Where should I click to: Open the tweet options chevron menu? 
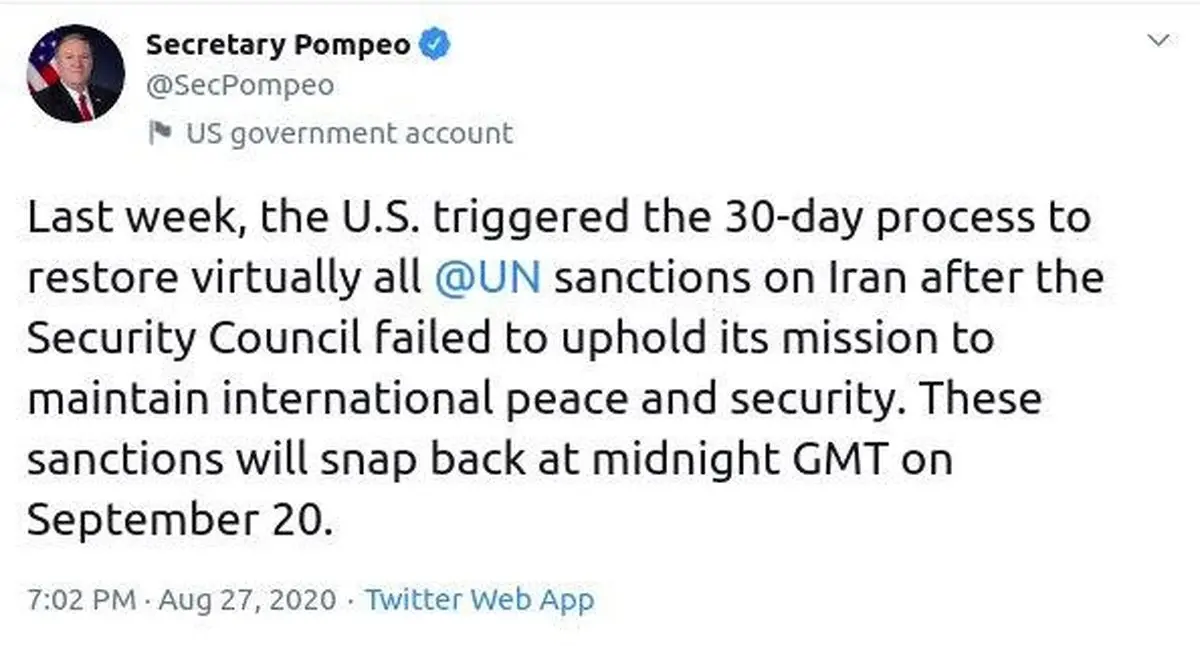click(1158, 41)
